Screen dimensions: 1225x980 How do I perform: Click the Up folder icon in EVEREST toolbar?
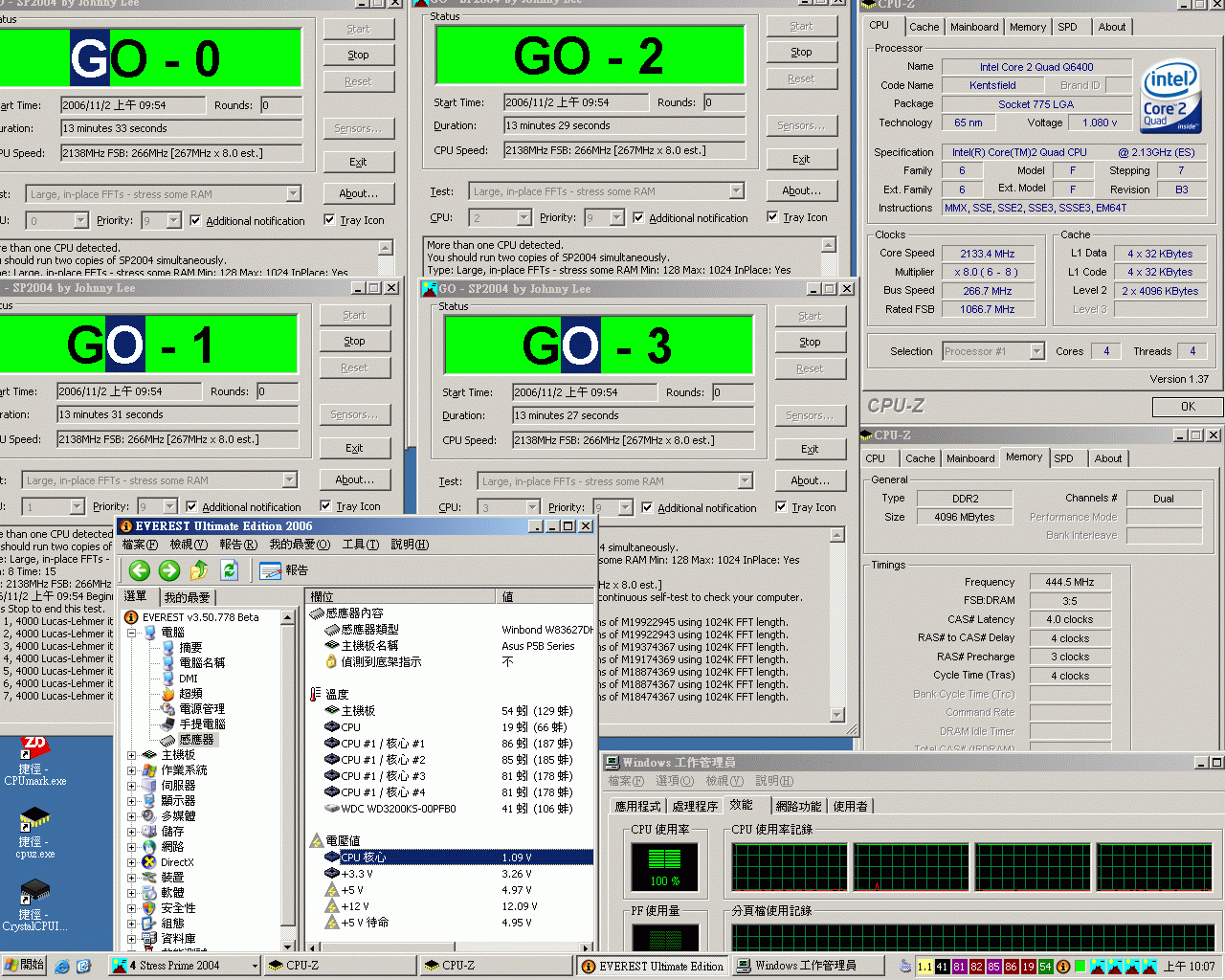199,570
